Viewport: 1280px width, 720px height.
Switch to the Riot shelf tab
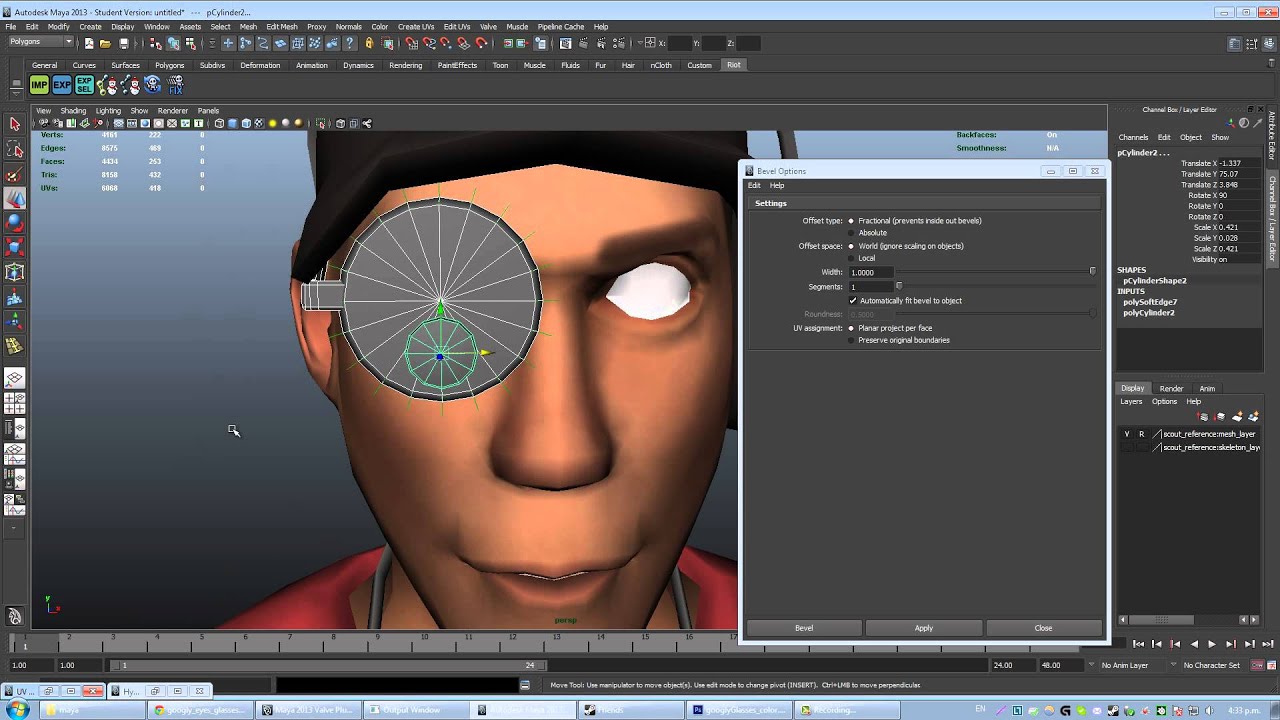coord(734,65)
